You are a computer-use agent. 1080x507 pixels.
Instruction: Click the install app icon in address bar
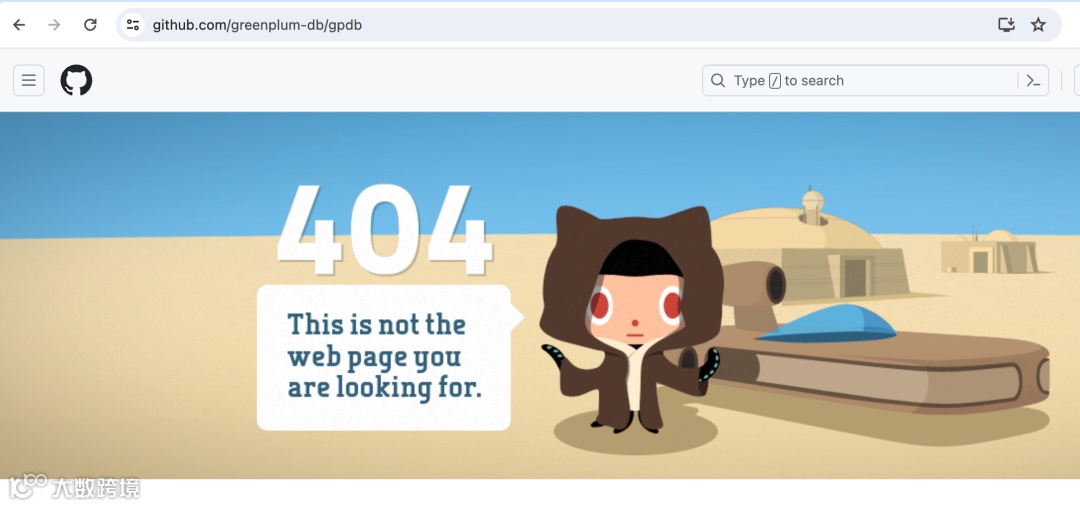1006,25
